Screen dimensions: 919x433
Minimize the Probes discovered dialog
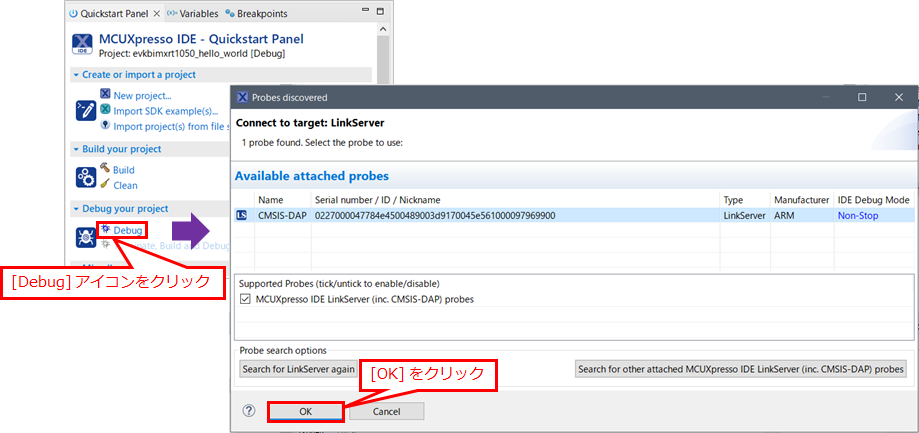pos(826,97)
